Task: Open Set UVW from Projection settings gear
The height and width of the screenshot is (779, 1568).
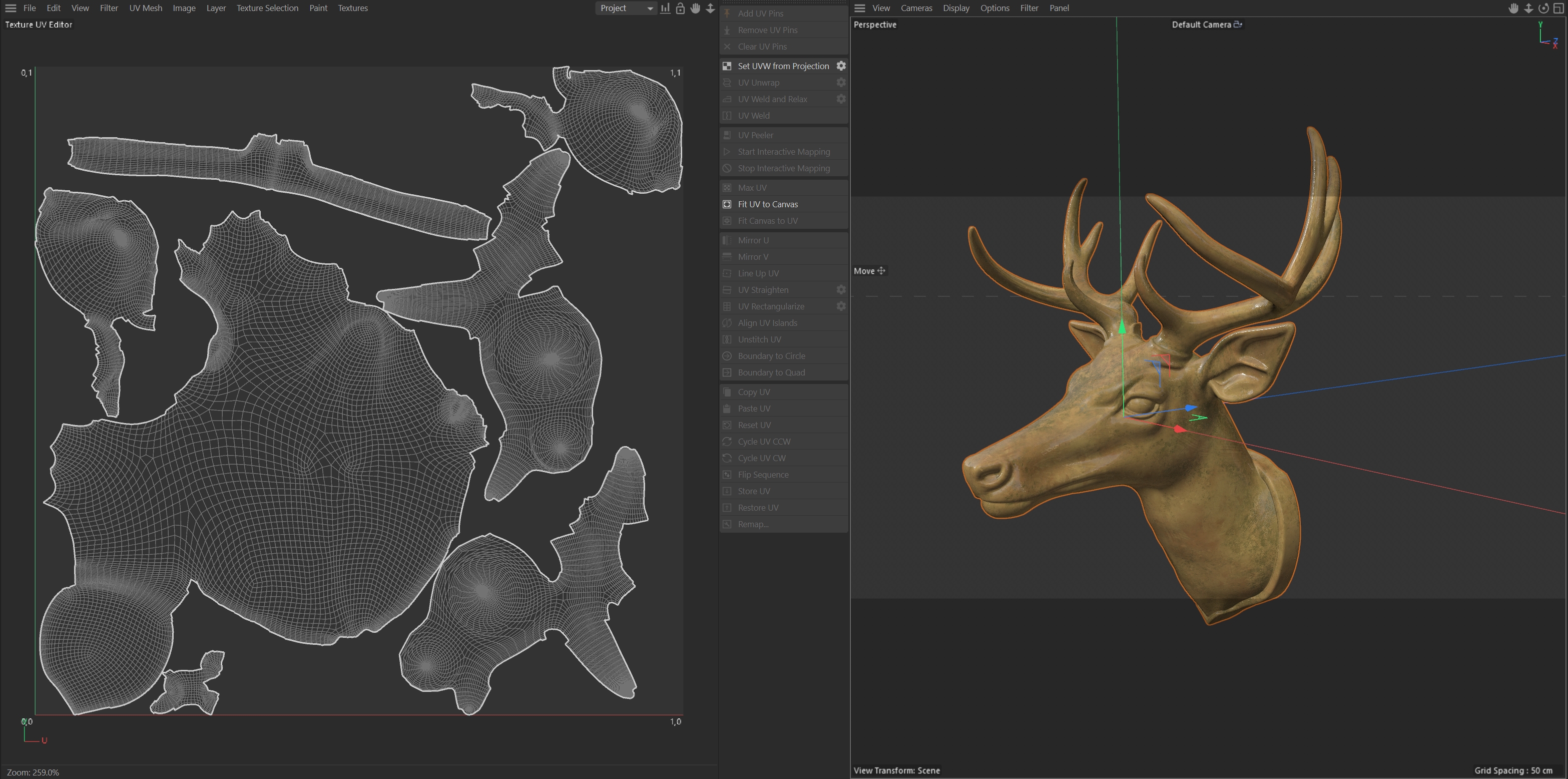Action: [841, 66]
